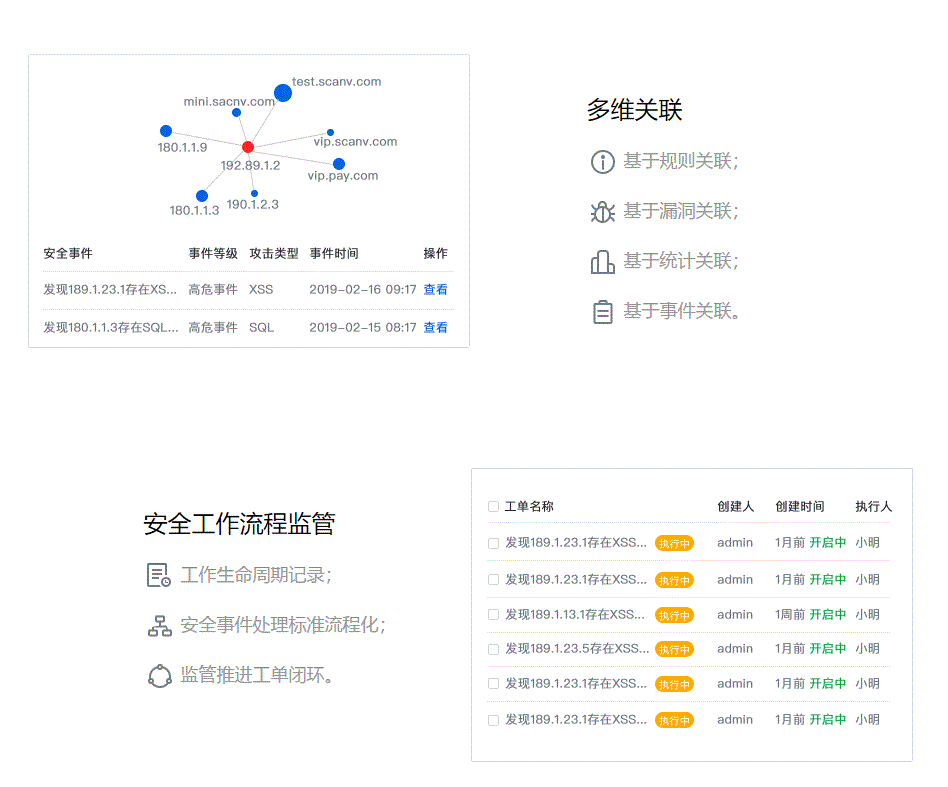
Task: Click the 180.1.1.3 graph node
Action: tap(202, 196)
